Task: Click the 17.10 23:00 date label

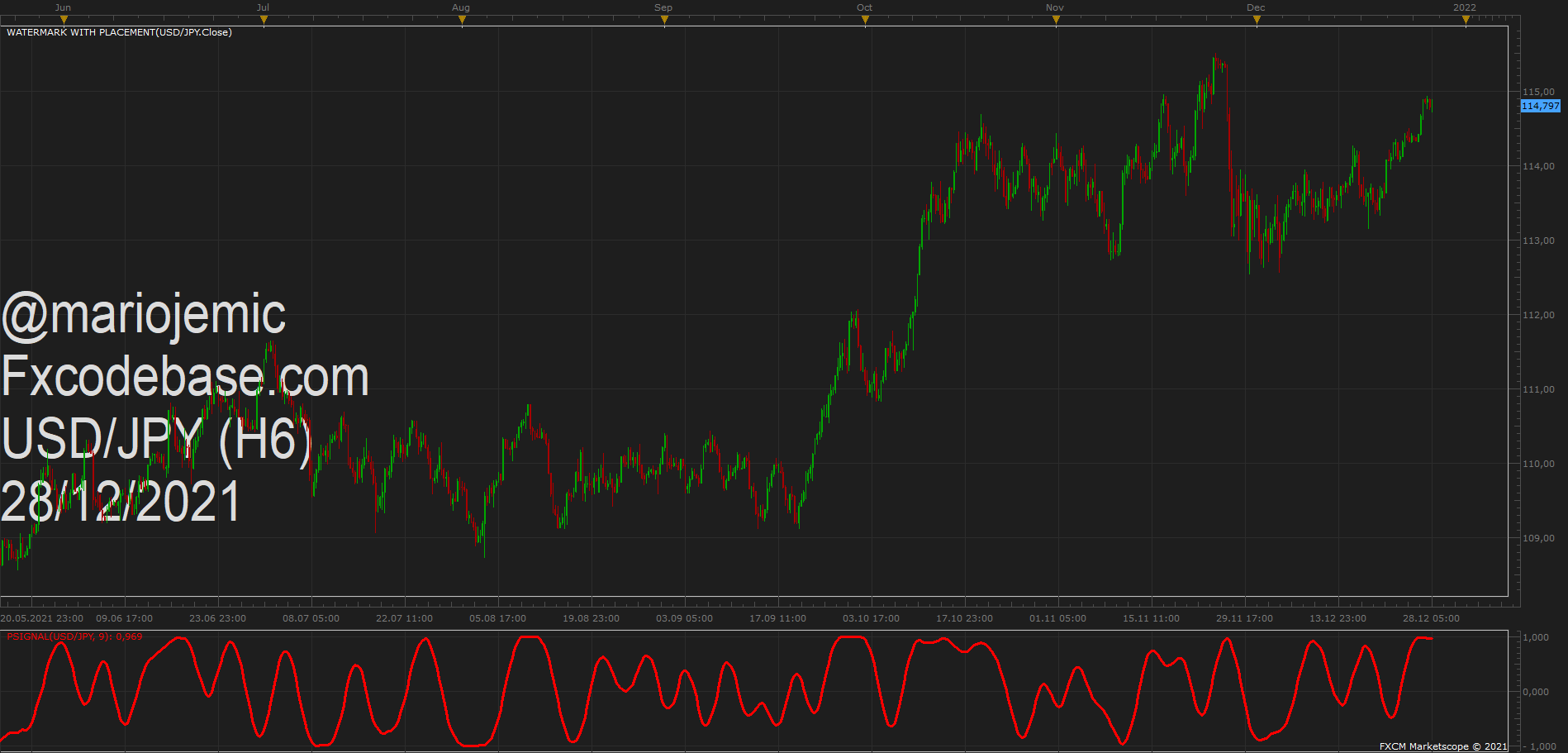Action: click(x=965, y=618)
